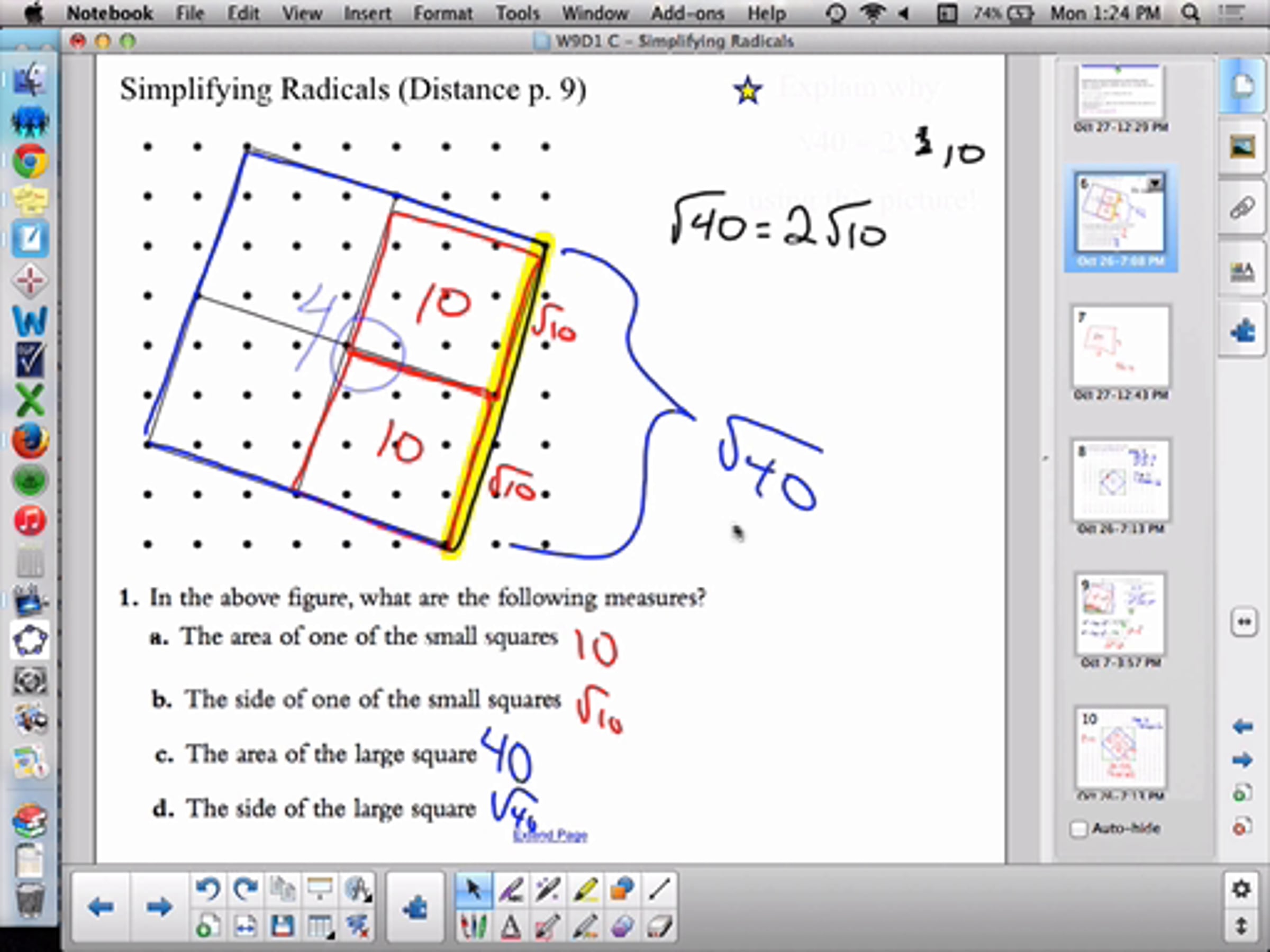
Task: Save the notebook file
Action: (283, 926)
